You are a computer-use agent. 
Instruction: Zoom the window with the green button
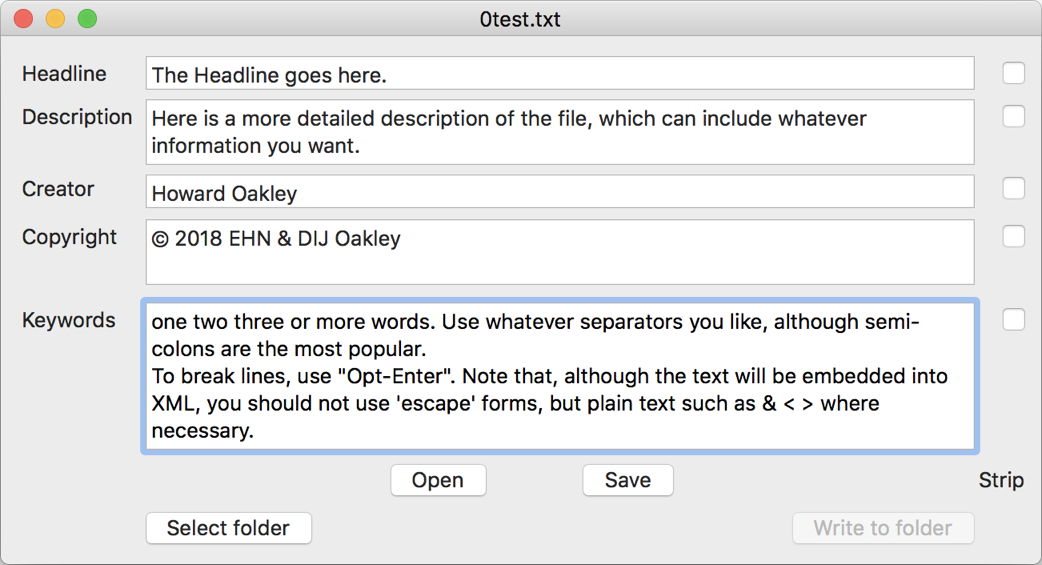coord(87,18)
